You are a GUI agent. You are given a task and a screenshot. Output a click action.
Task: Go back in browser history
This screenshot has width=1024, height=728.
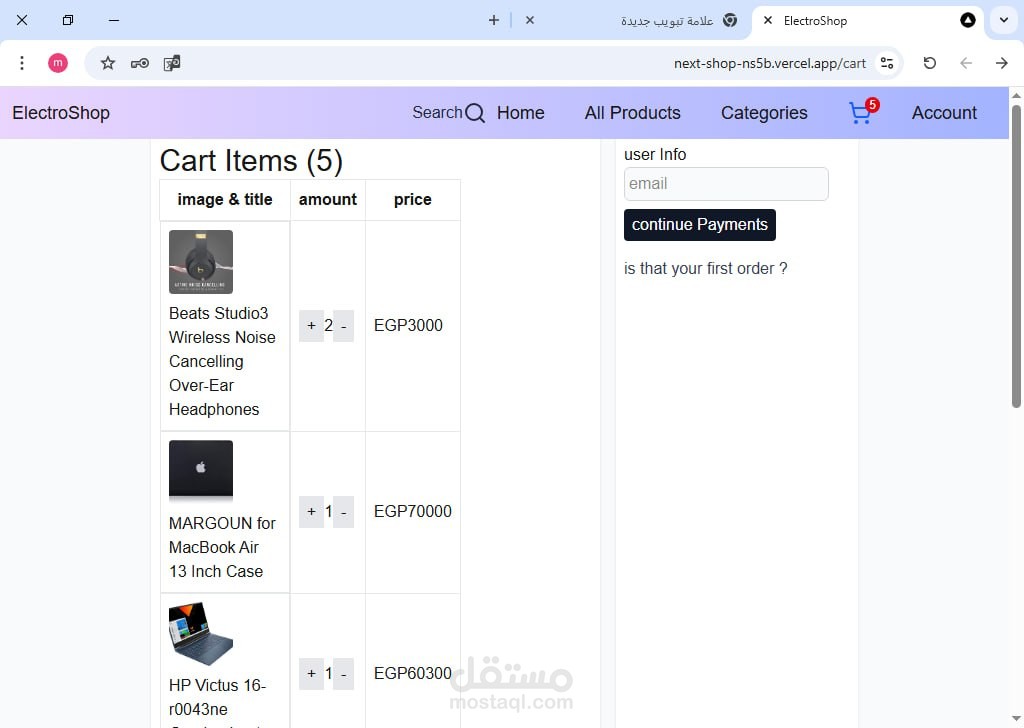[966, 63]
